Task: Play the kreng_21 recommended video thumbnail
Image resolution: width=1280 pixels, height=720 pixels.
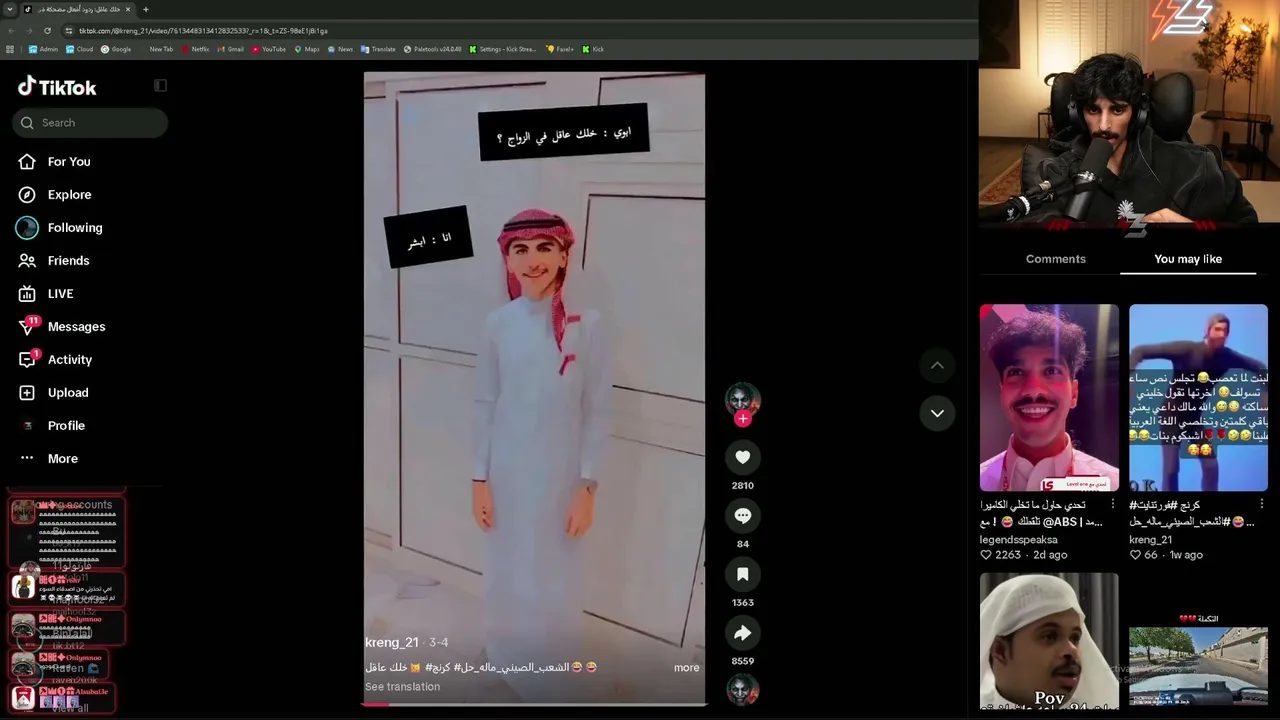Action: tap(1198, 398)
